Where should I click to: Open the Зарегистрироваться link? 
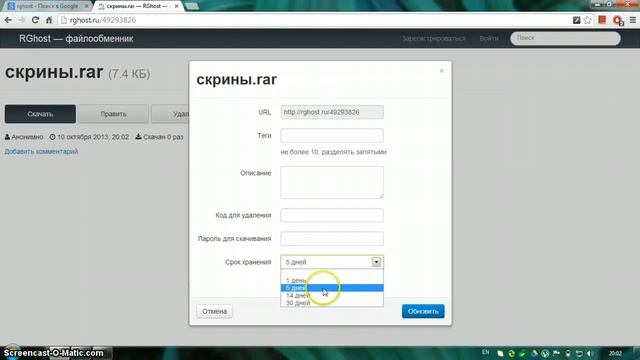(433, 38)
